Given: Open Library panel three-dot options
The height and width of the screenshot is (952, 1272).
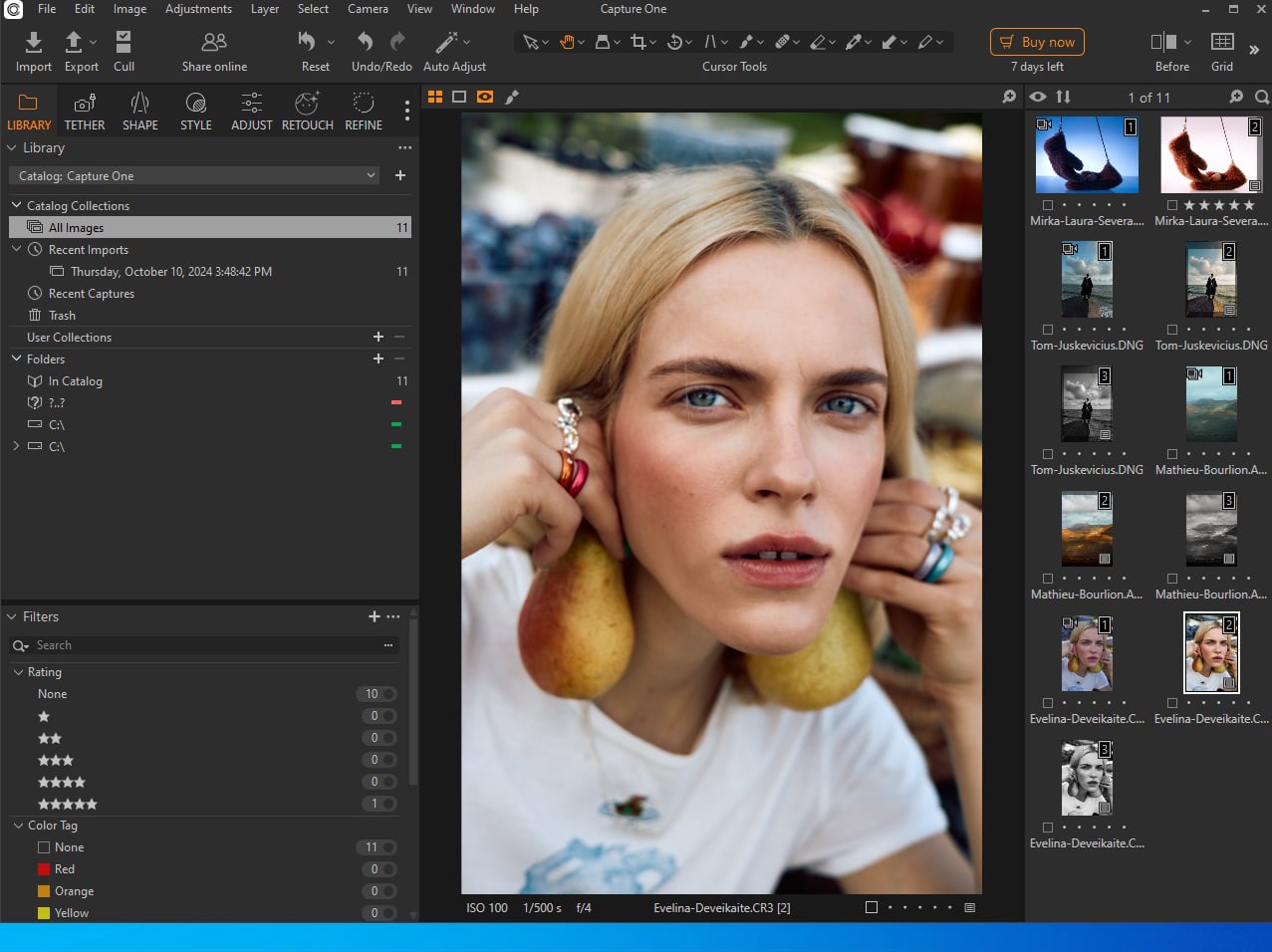Looking at the screenshot, I should point(404,147).
